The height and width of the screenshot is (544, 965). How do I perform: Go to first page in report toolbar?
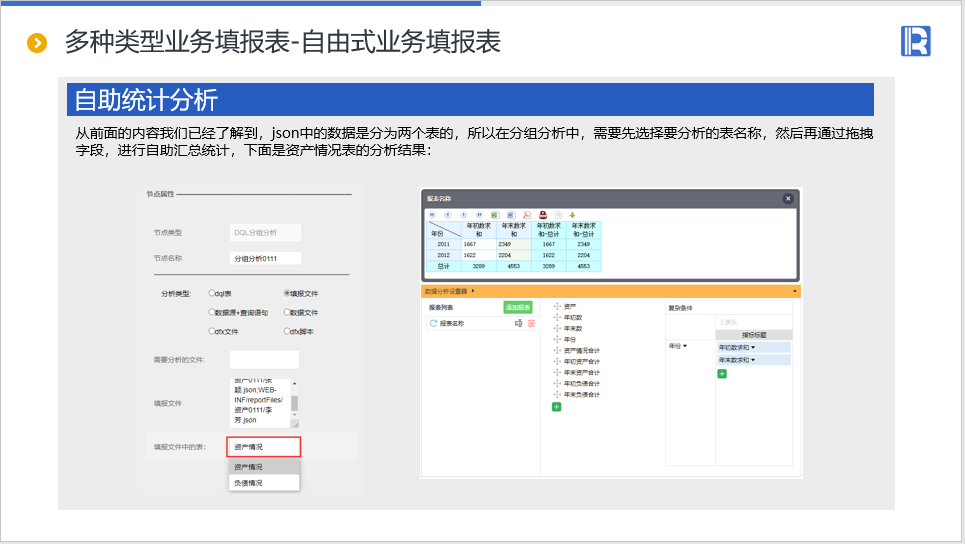(432, 214)
